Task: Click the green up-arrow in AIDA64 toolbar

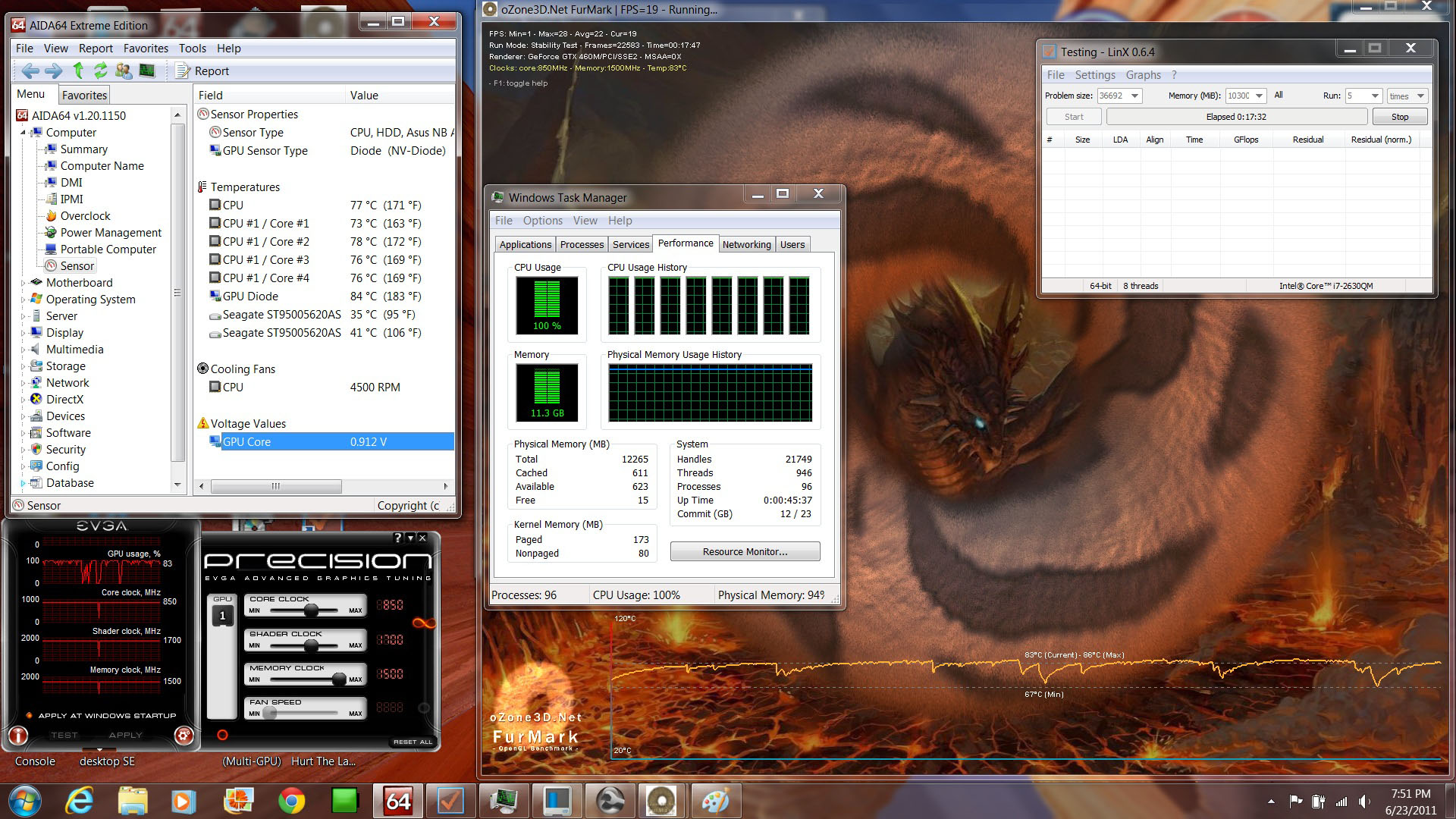Action: [x=78, y=71]
